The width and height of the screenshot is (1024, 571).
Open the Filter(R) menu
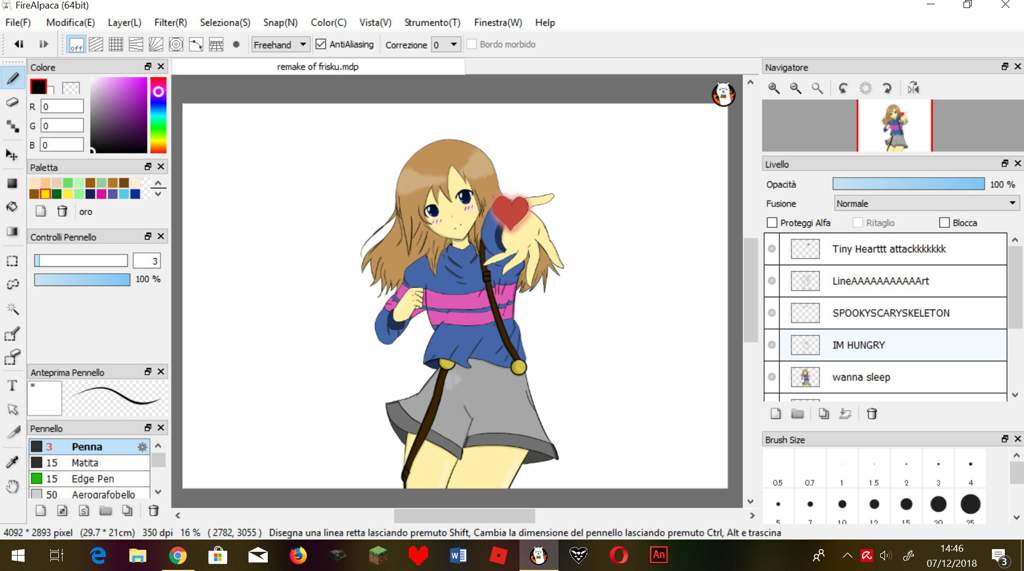(170, 22)
